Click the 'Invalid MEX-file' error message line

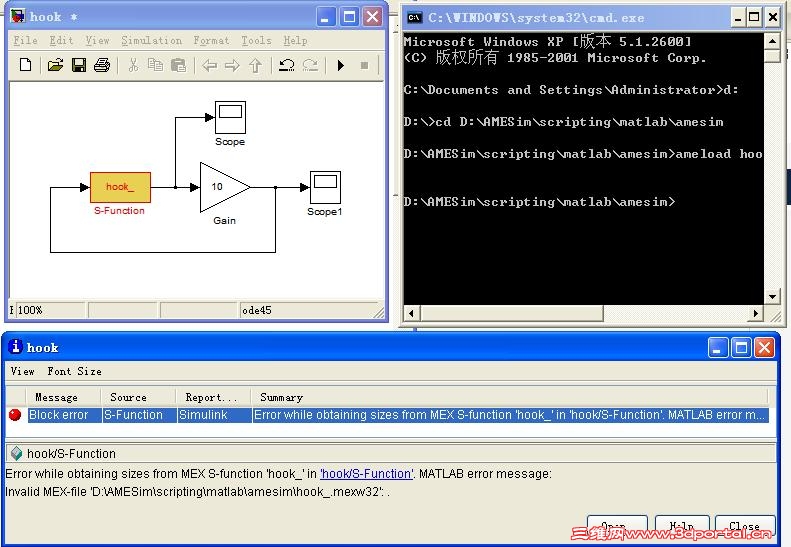point(197,491)
